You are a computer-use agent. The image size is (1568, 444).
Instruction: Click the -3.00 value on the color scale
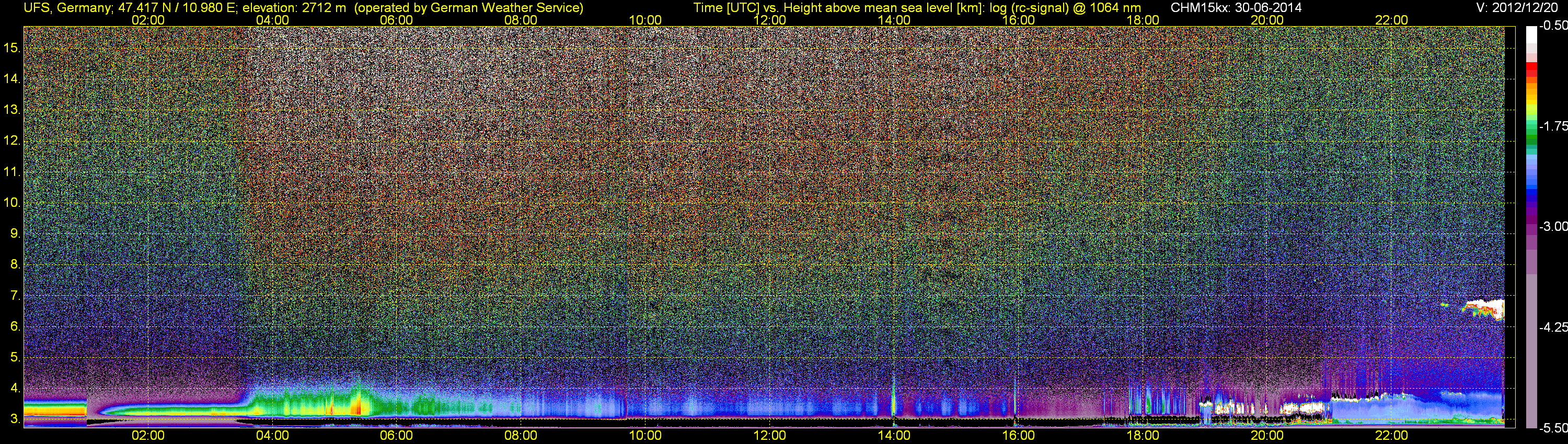click(x=1553, y=226)
